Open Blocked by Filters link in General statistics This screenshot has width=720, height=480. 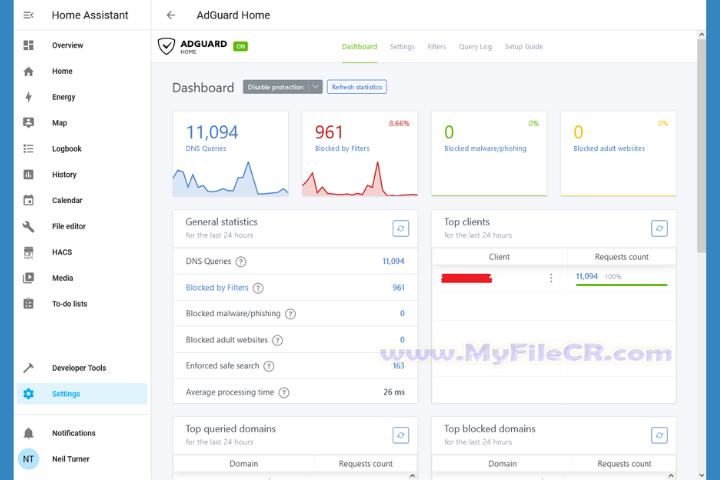pyautogui.click(x=217, y=288)
